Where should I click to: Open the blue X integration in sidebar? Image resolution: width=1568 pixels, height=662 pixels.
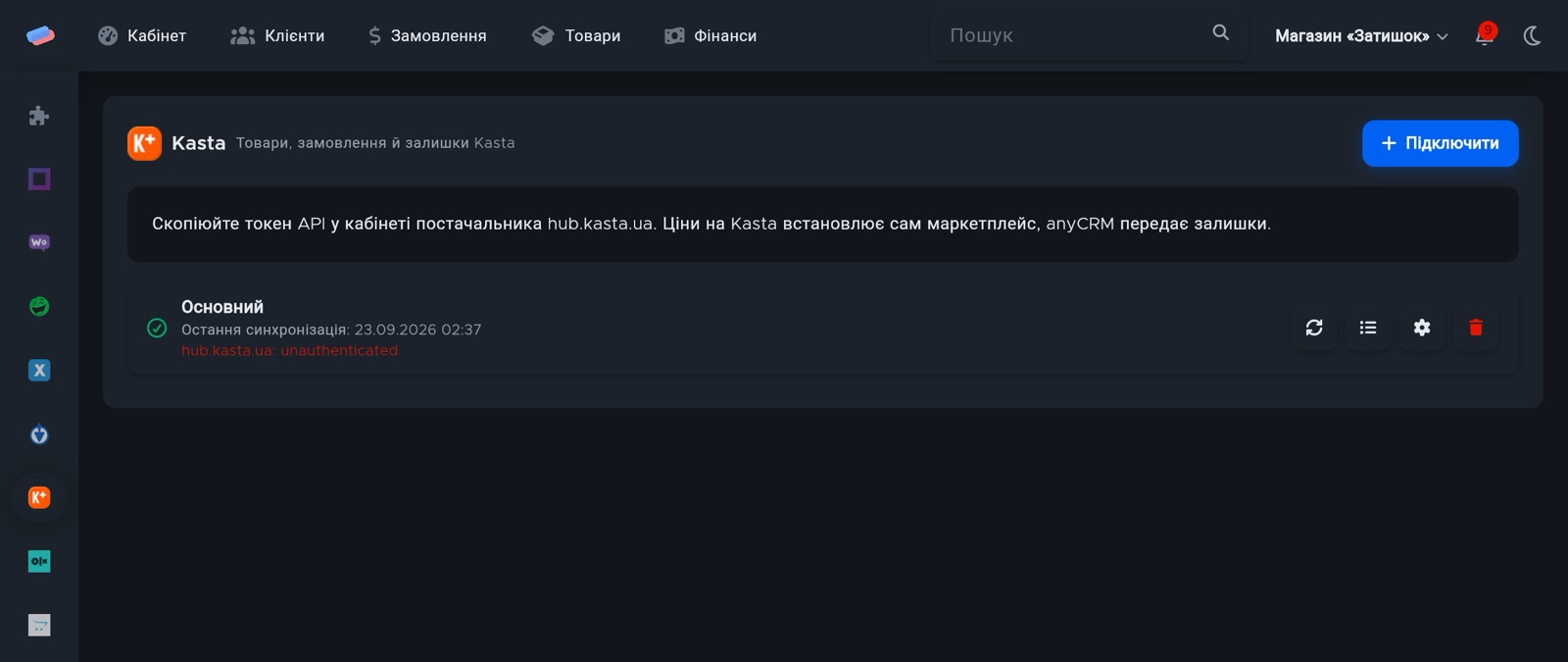(x=39, y=370)
